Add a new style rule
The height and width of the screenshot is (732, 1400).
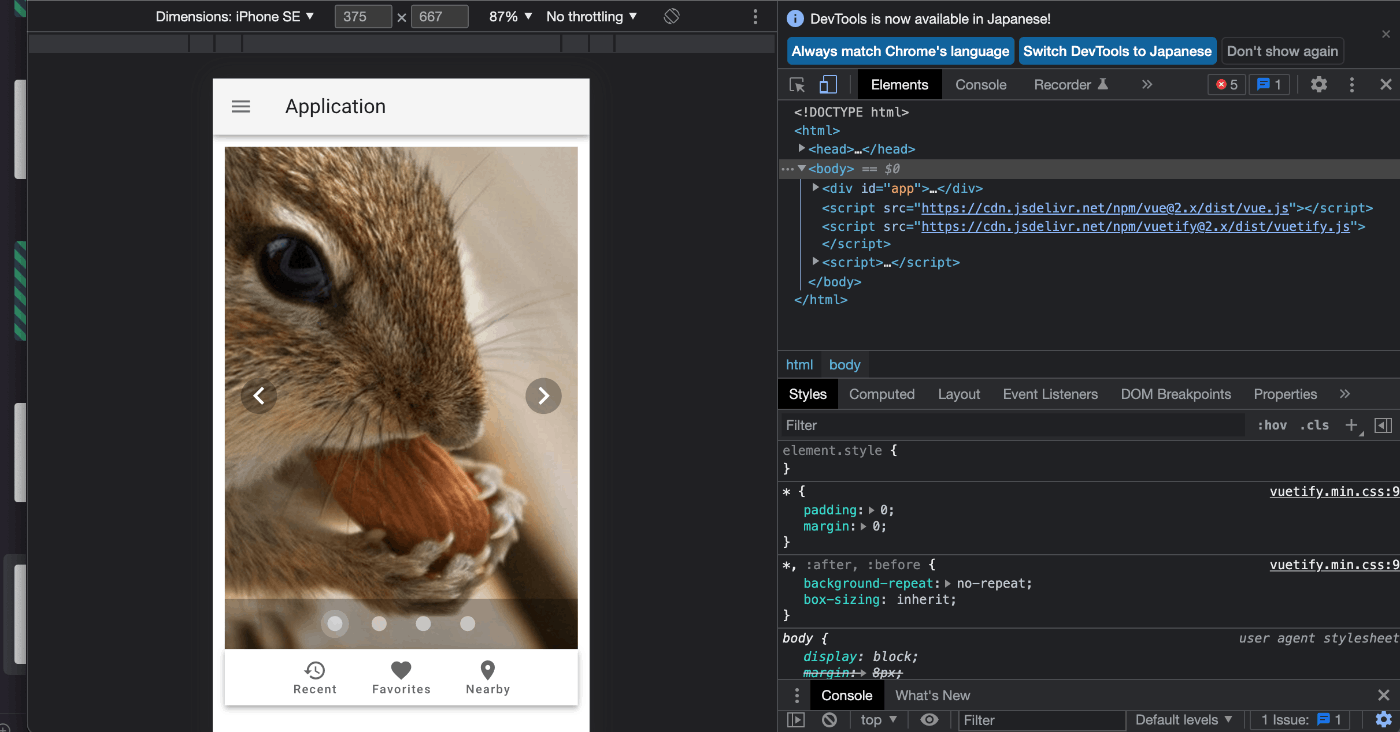[x=1352, y=425]
